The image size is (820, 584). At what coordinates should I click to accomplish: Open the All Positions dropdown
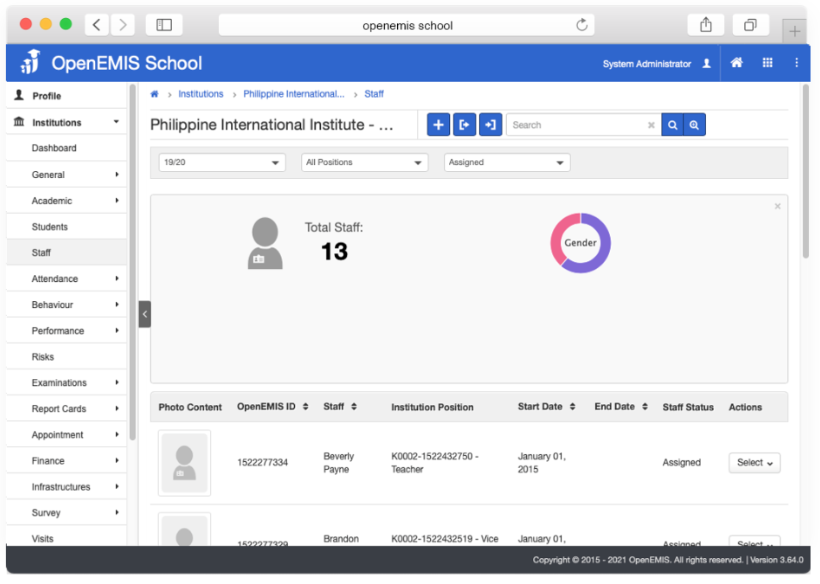(365, 163)
